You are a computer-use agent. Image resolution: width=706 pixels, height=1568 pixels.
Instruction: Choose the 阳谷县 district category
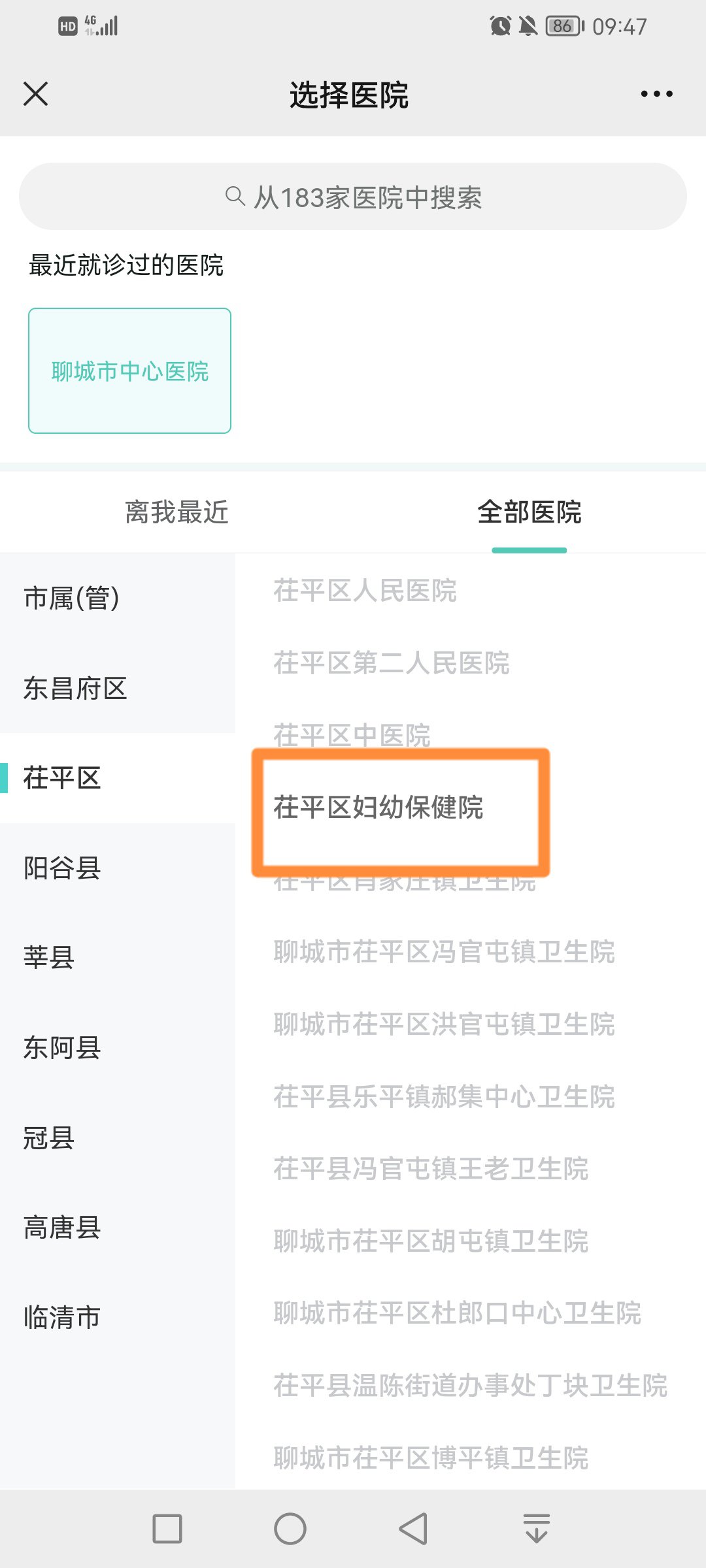point(62,868)
